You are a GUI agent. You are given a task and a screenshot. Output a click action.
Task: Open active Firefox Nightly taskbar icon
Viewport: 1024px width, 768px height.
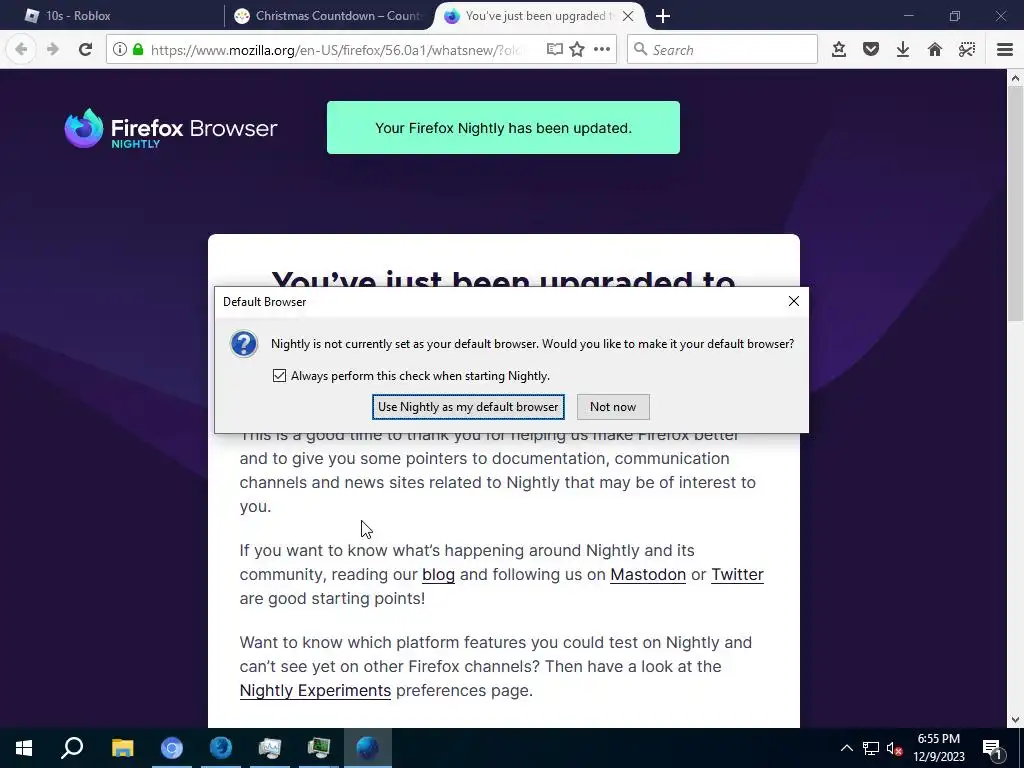pyautogui.click(x=368, y=748)
